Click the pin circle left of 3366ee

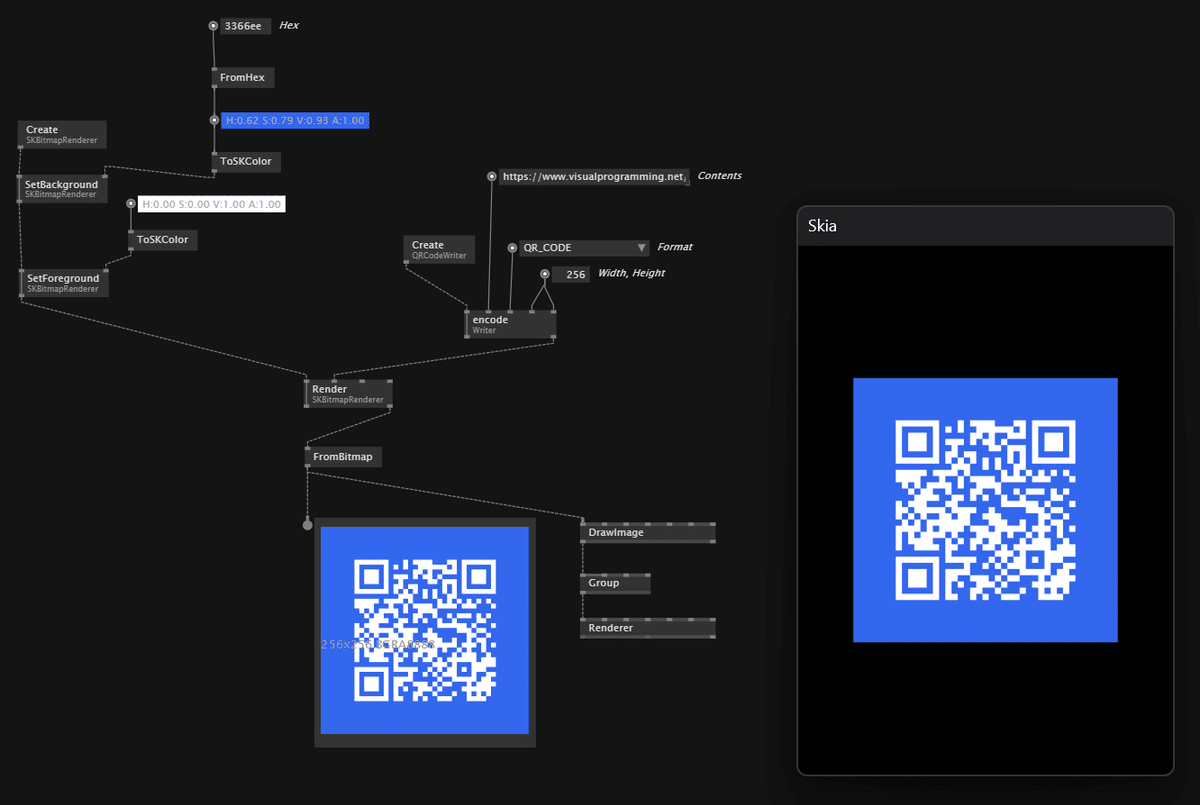tap(213, 26)
